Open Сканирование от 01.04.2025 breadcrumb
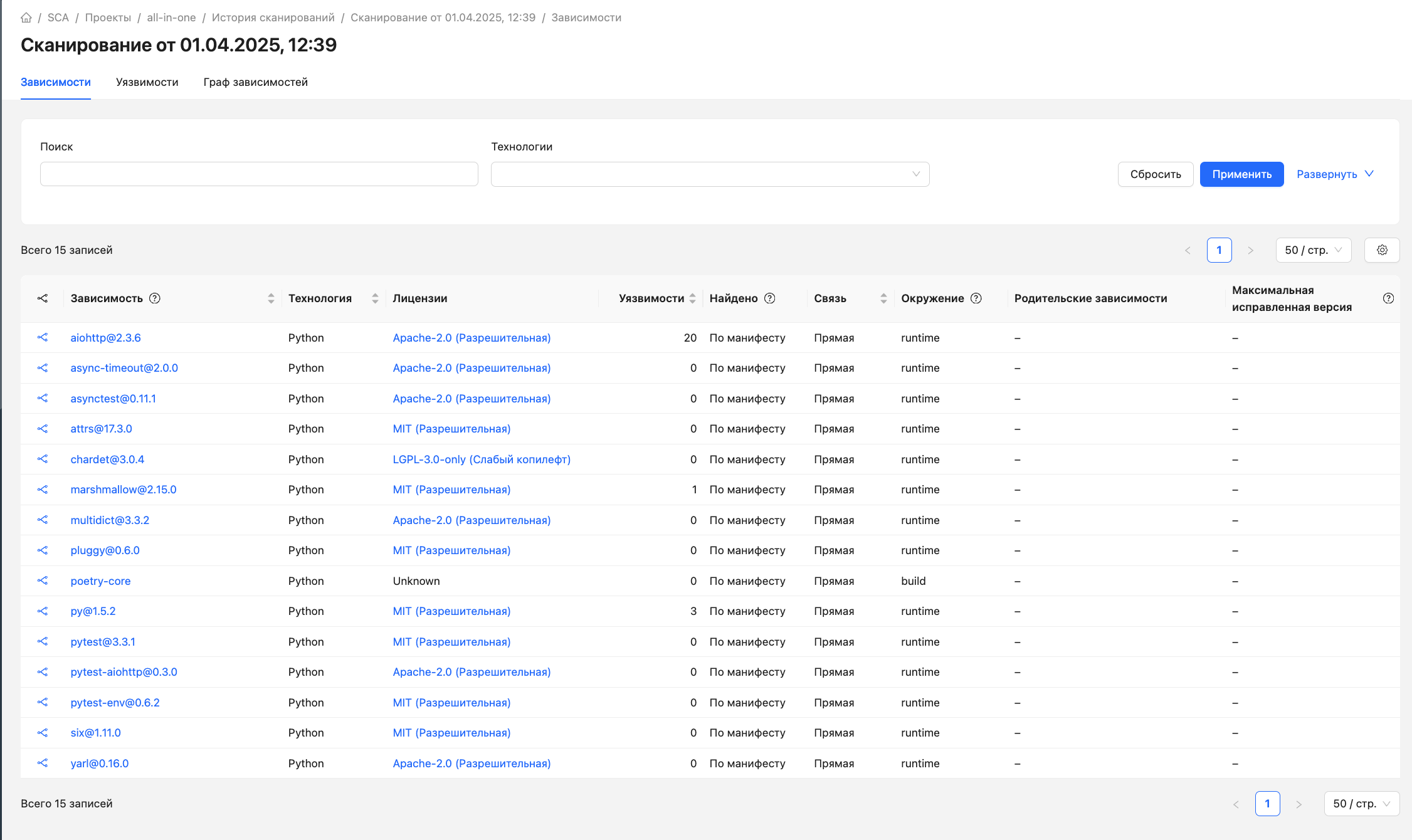This screenshot has width=1412, height=840. pyautogui.click(x=443, y=18)
